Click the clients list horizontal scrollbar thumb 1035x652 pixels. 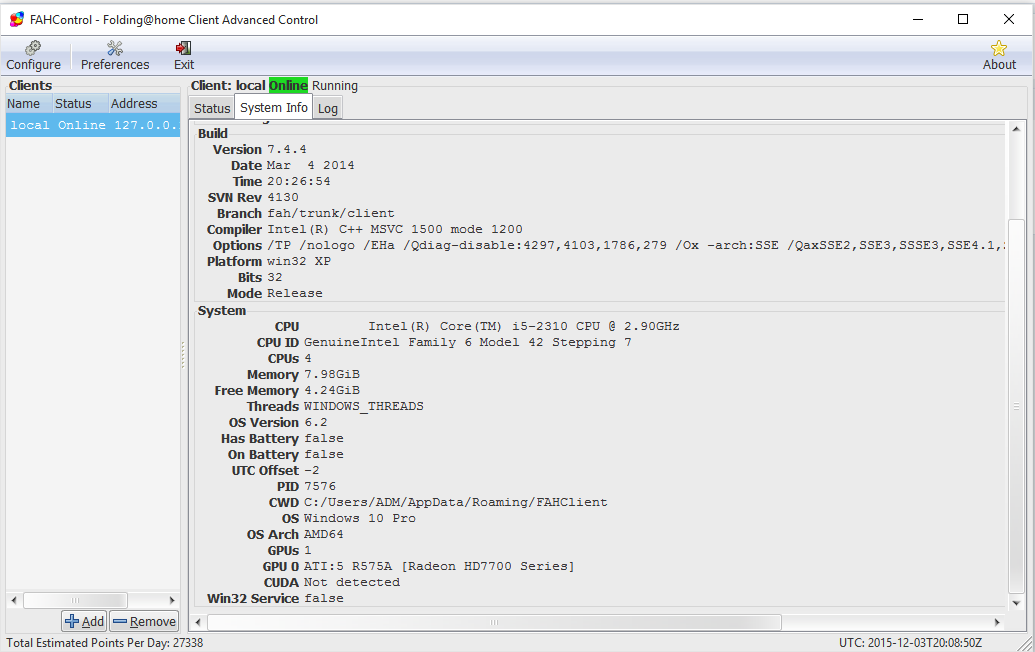click(x=75, y=601)
